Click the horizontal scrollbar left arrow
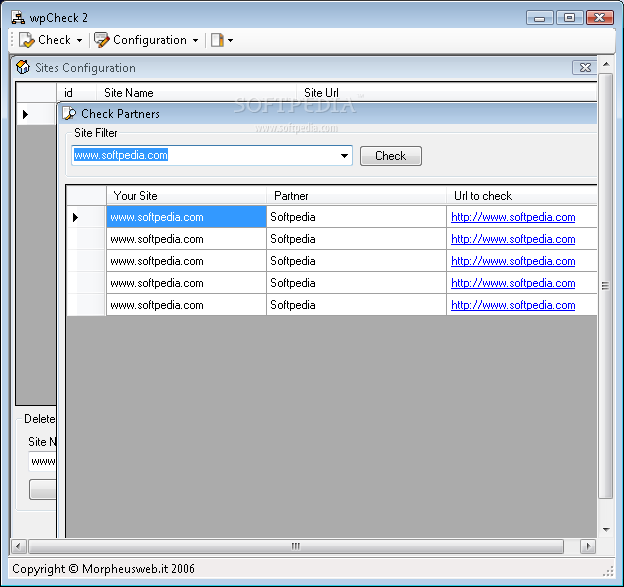The height and width of the screenshot is (587, 624). point(18,546)
